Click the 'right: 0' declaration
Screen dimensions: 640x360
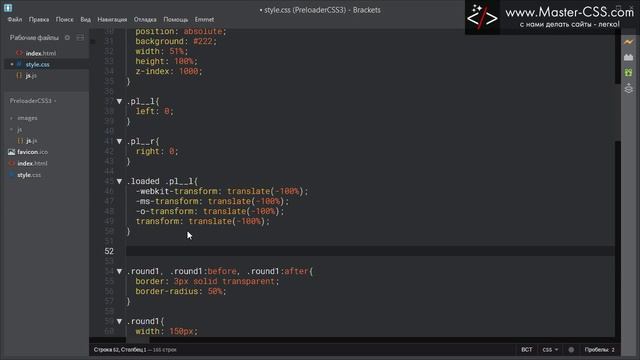[x=157, y=151]
